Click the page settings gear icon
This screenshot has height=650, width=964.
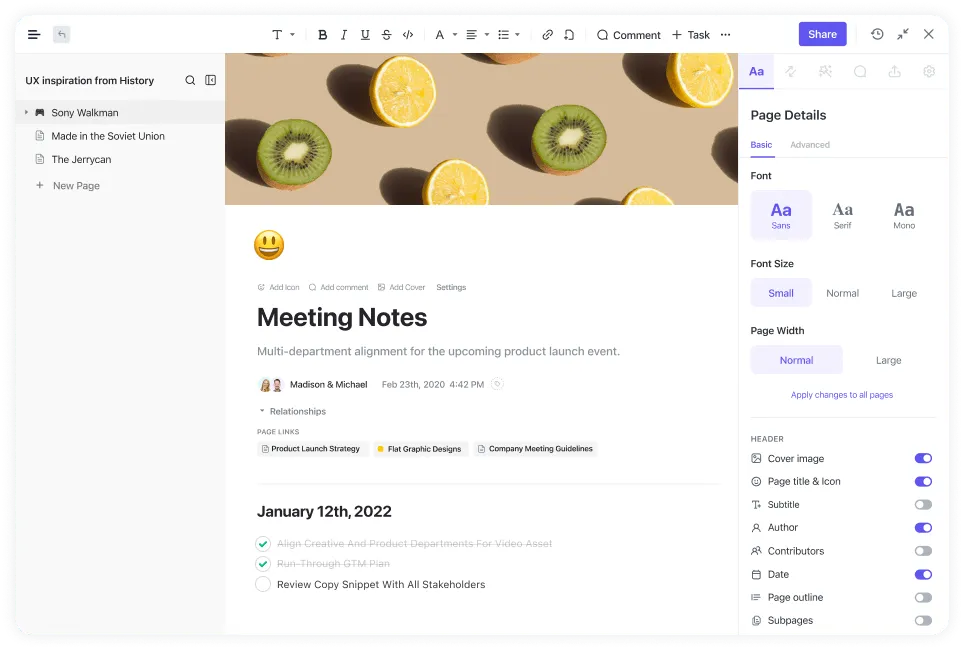(928, 71)
